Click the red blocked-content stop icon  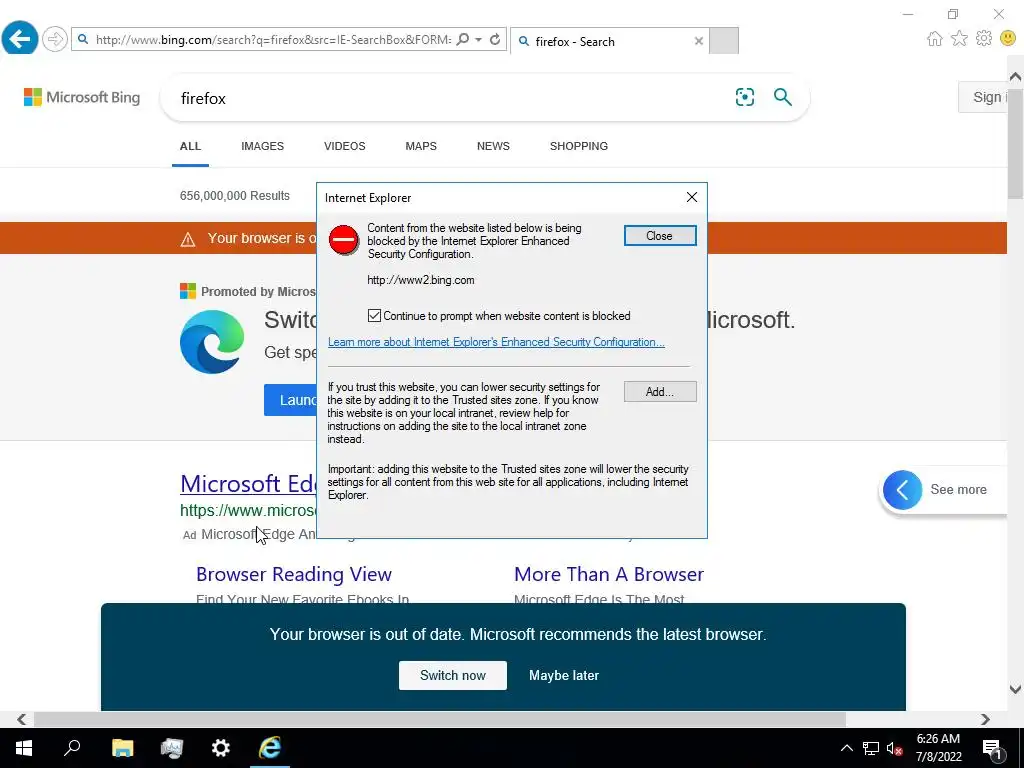[x=344, y=240]
